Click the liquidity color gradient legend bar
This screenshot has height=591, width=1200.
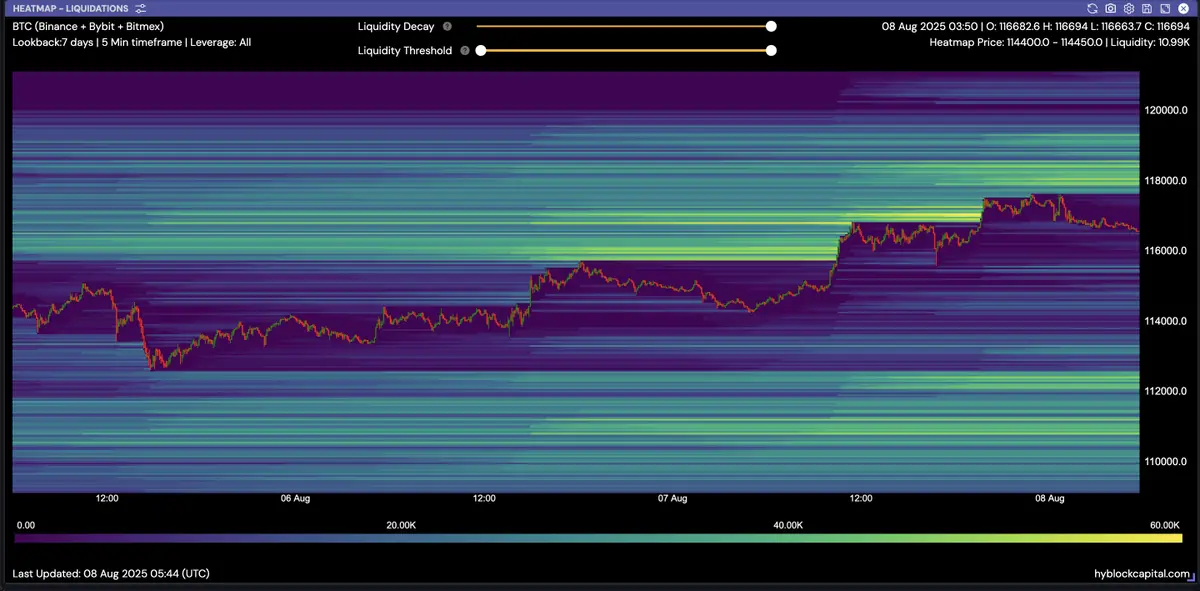click(x=598, y=538)
